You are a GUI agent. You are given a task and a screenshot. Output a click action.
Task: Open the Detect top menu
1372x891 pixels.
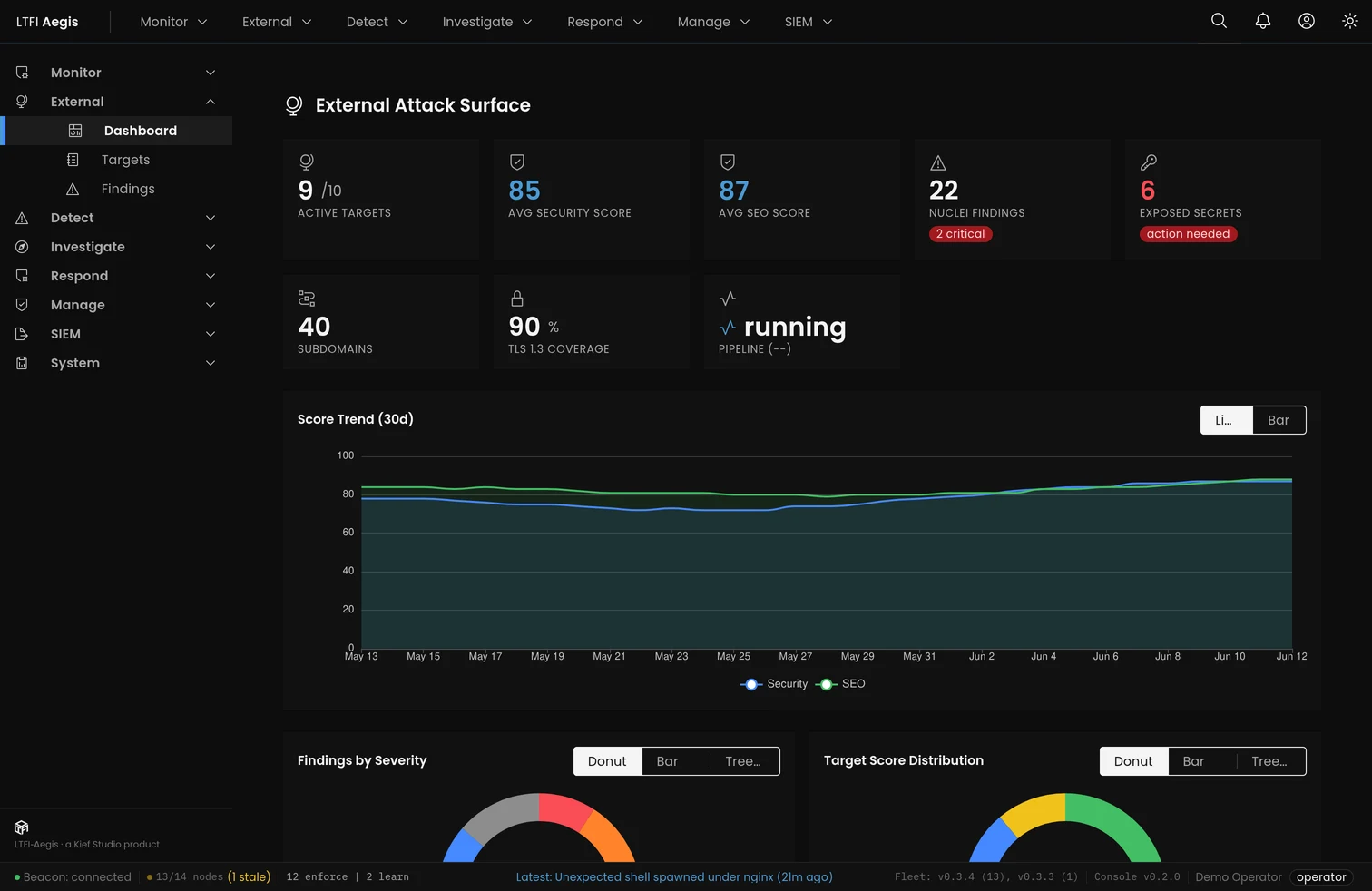377,22
